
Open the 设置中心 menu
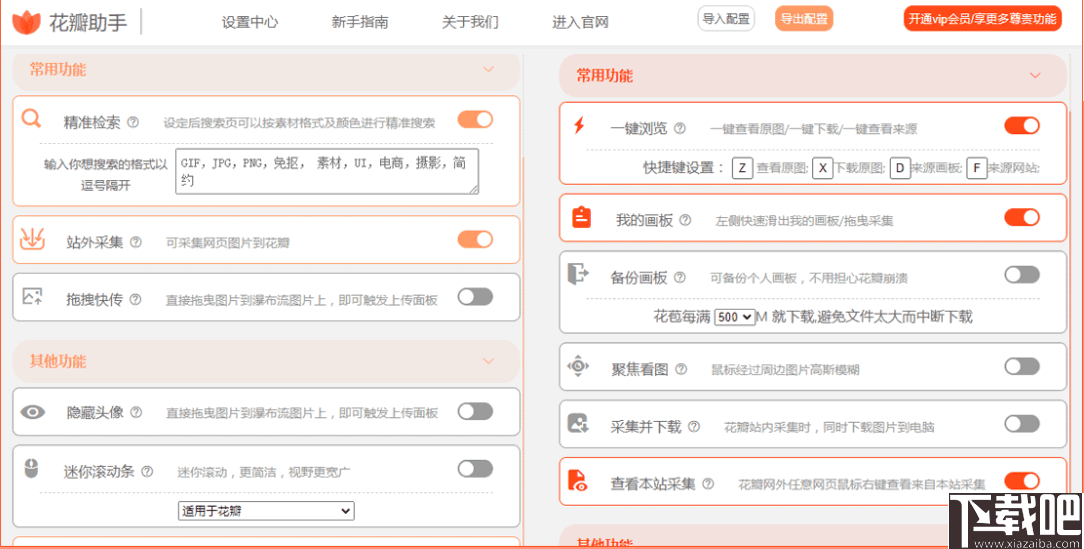pyautogui.click(x=250, y=22)
